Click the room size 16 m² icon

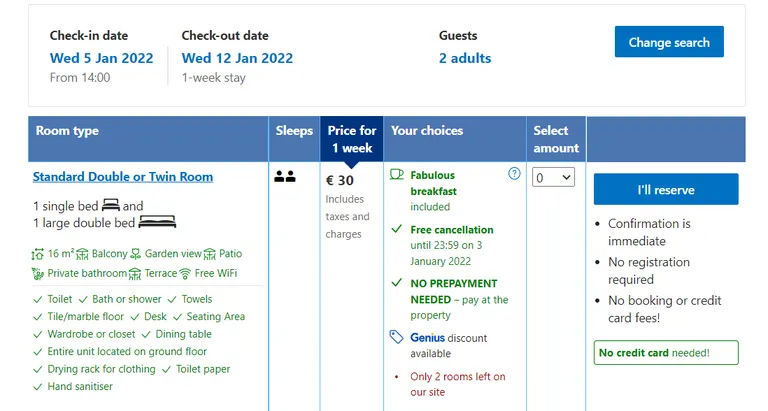38,254
